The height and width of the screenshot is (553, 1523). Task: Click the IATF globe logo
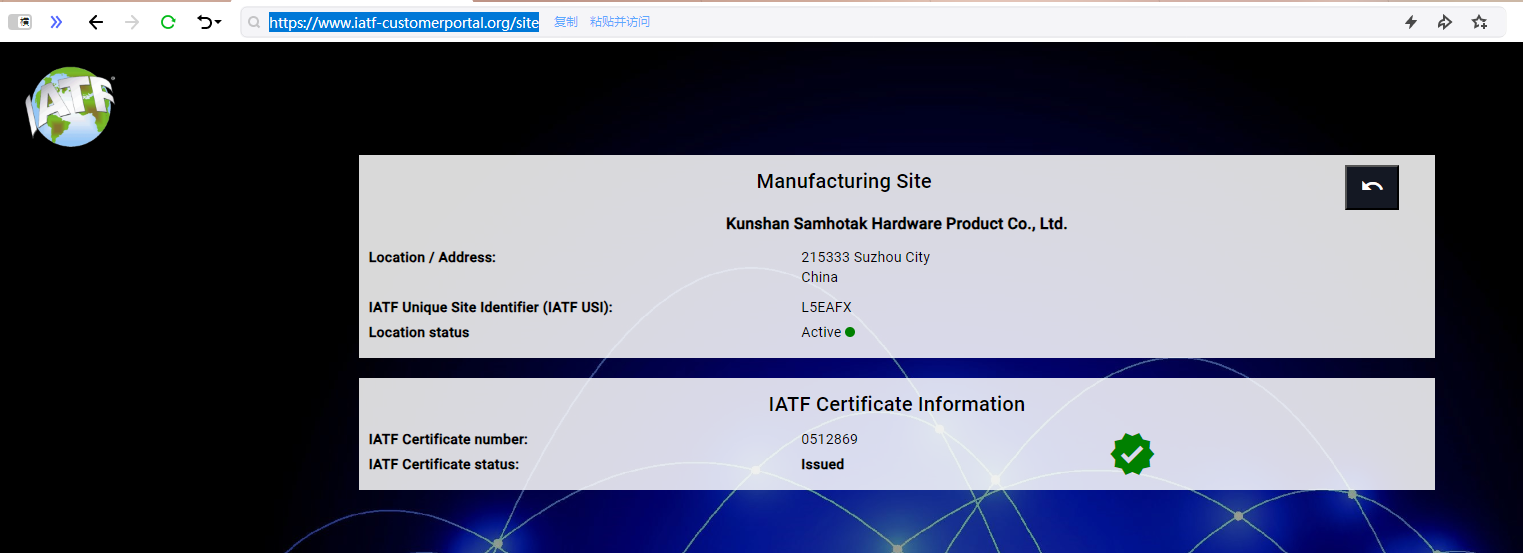[70, 106]
